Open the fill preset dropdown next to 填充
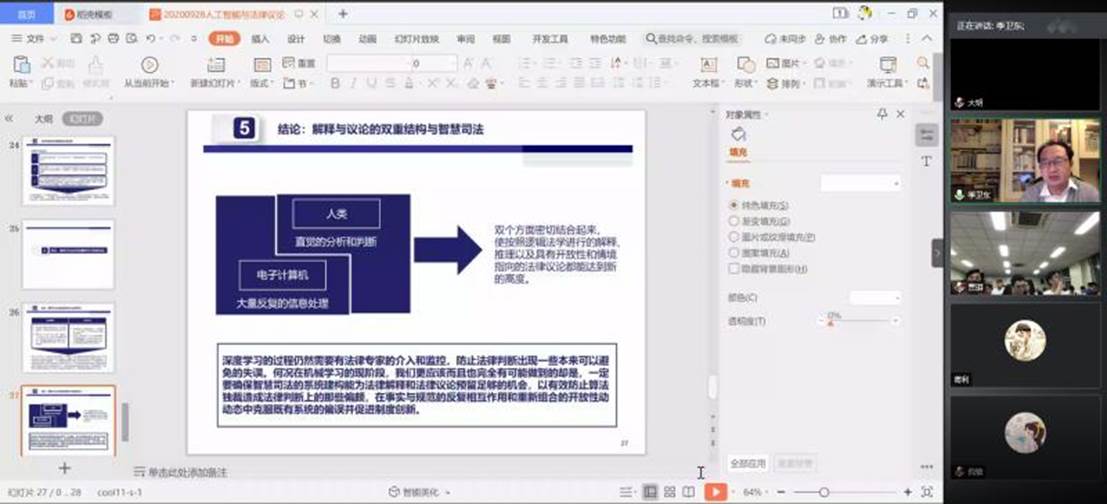This screenshot has width=1107, height=504. pyautogui.click(x=860, y=184)
